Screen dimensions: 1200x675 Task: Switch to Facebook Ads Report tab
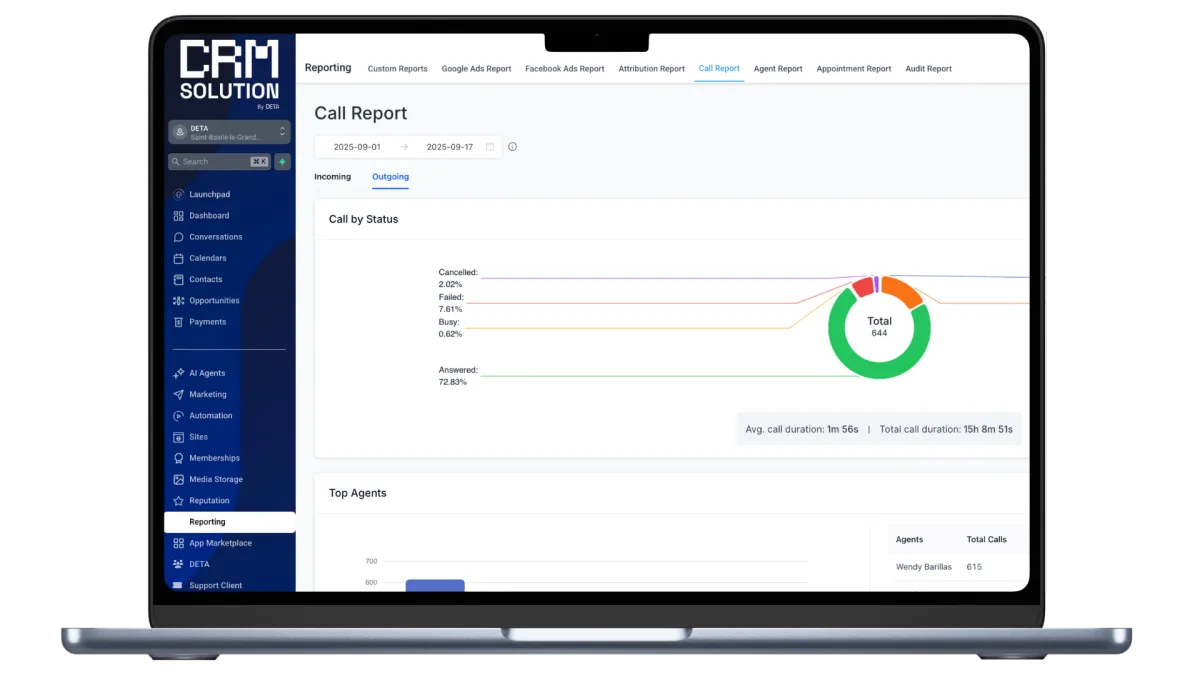(565, 69)
